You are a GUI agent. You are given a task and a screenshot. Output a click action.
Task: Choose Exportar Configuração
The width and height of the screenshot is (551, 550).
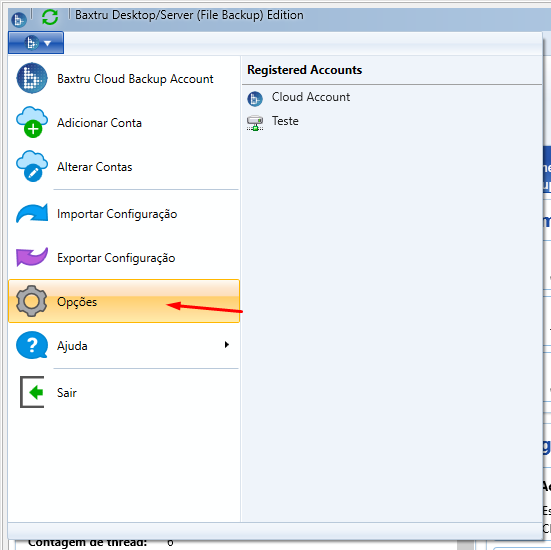click(124, 258)
